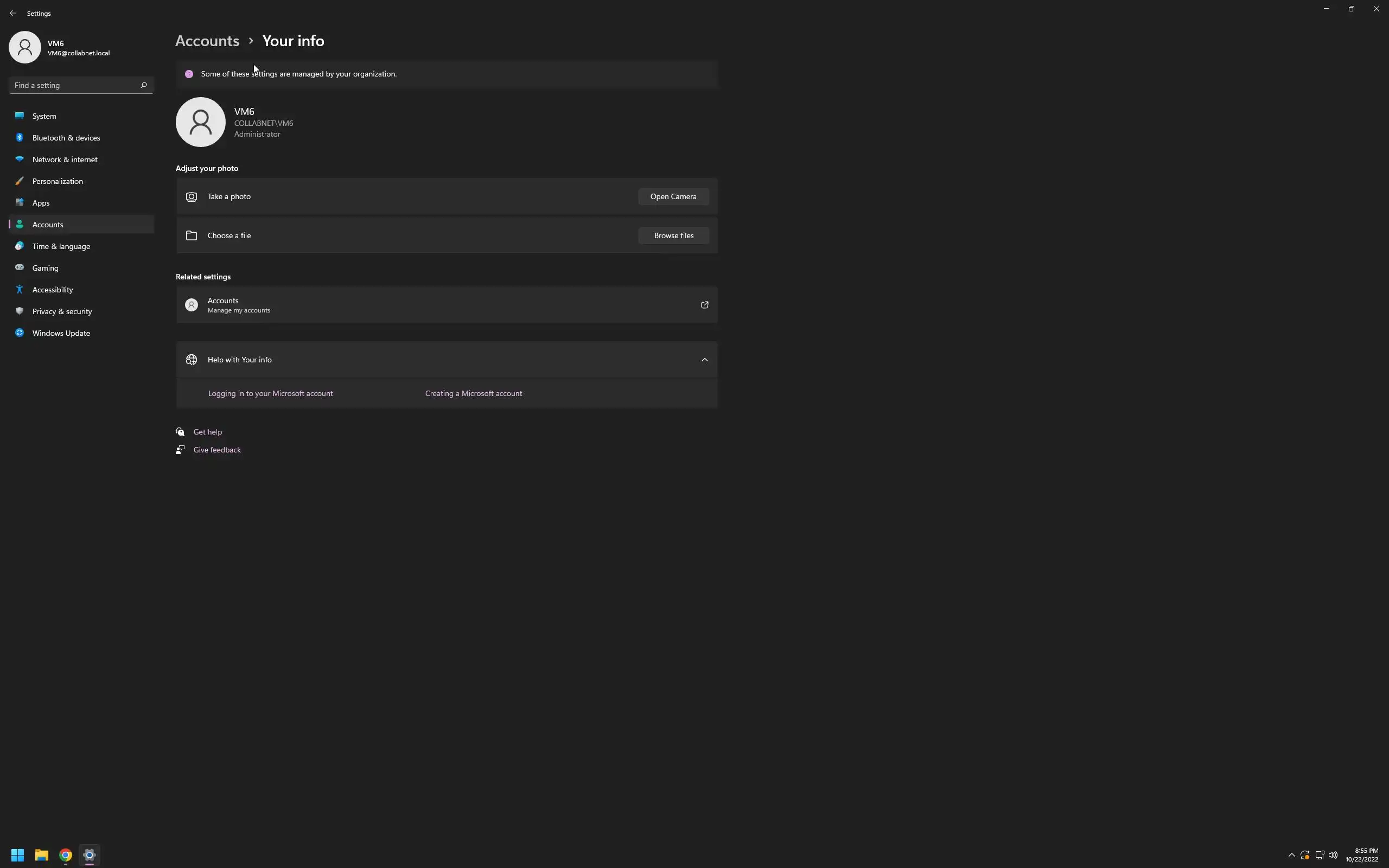The image size is (1389, 868).
Task: Click the back arrow in Settings header
Action: click(x=12, y=13)
